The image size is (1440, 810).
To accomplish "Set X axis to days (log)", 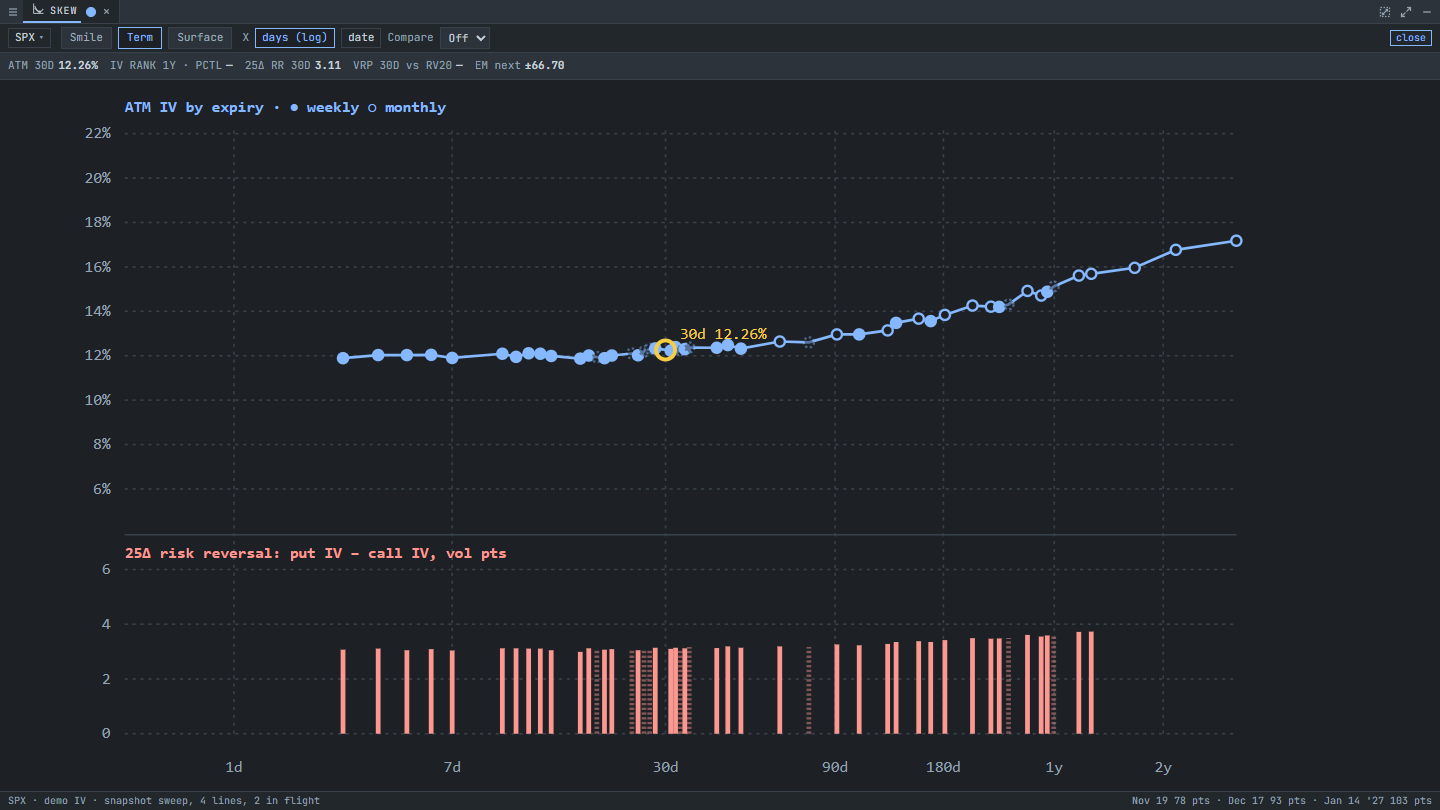I will [x=295, y=38].
